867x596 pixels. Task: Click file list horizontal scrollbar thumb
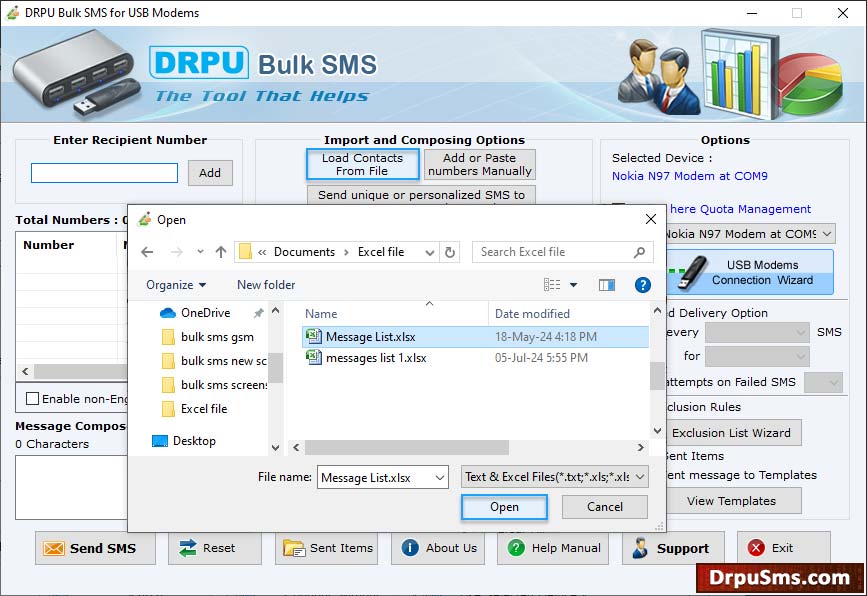click(x=406, y=447)
